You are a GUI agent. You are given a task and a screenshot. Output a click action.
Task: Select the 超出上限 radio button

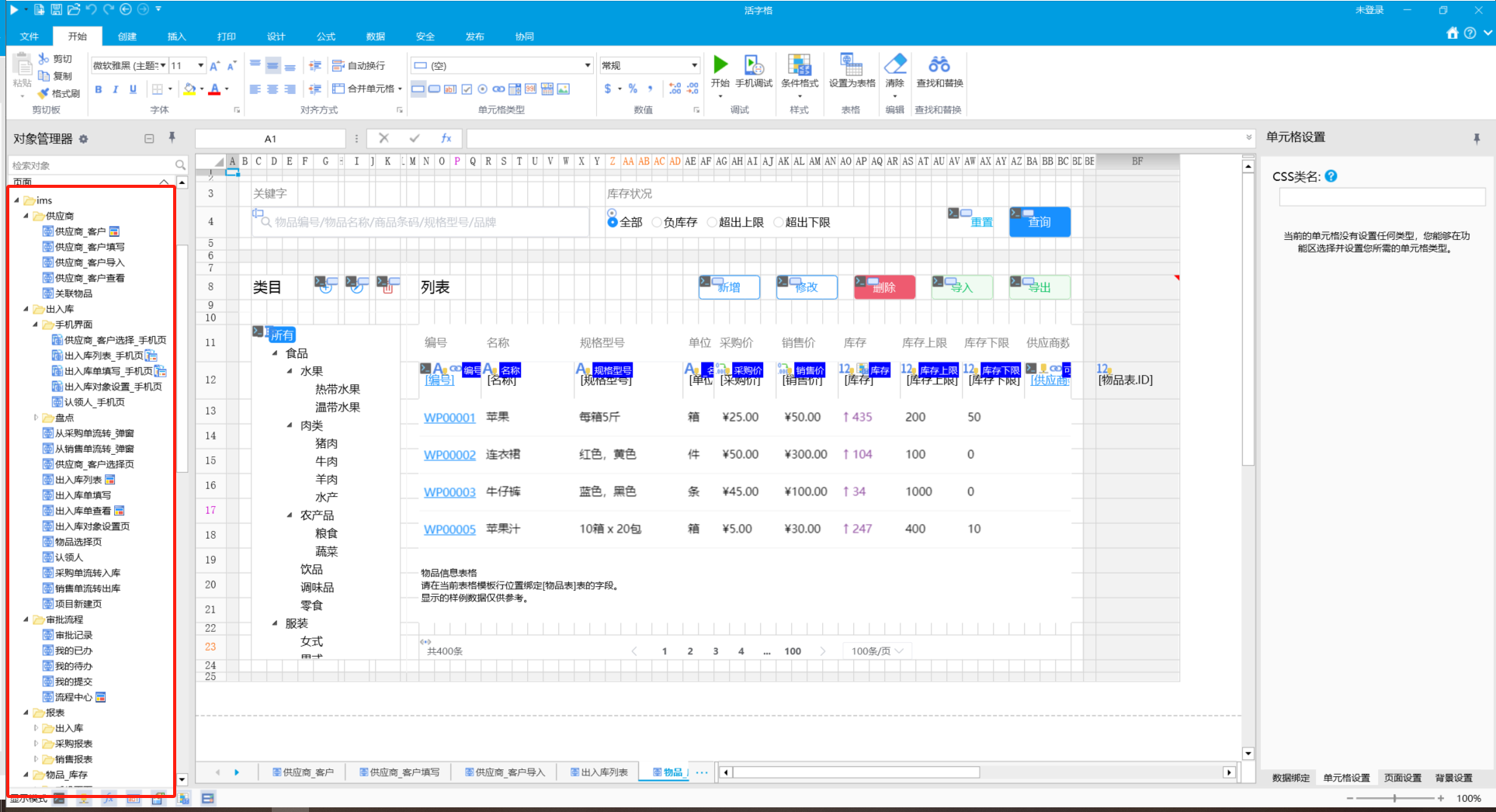712,222
